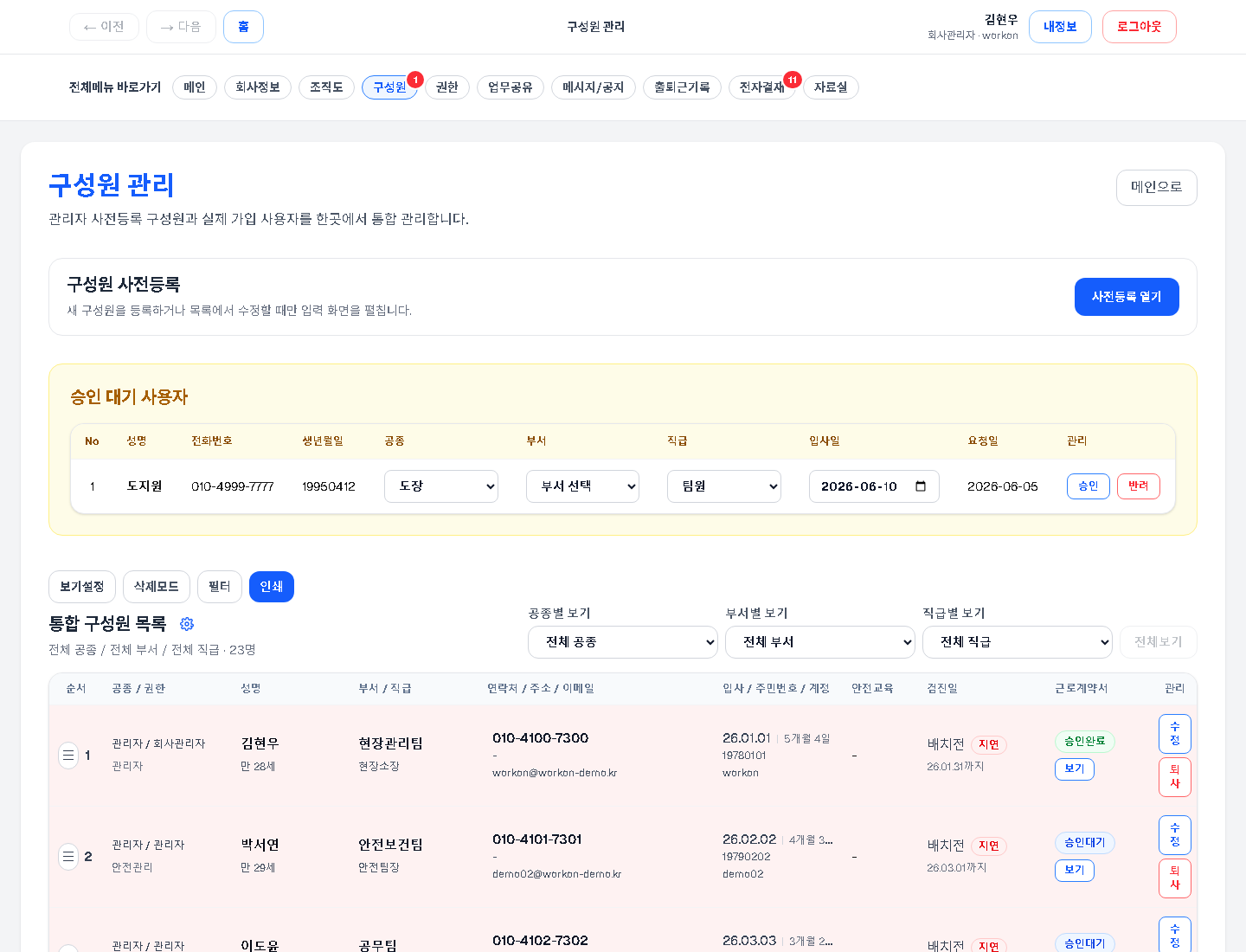Open settings gear beside 통합 구성원 목록

point(187,624)
